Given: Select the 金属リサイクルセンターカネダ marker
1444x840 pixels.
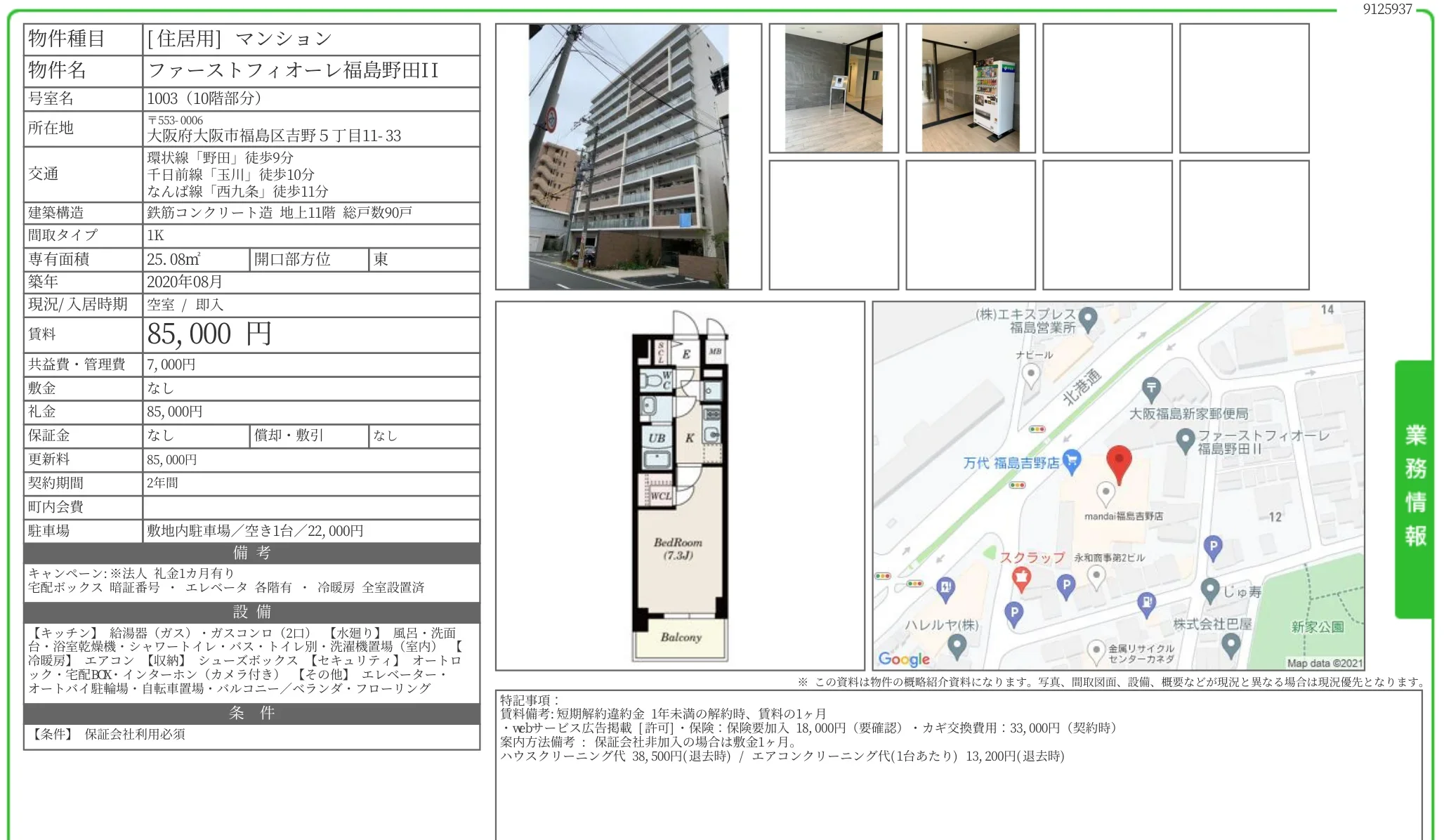Looking at the screenshot, I should (x=1096, y=650).
